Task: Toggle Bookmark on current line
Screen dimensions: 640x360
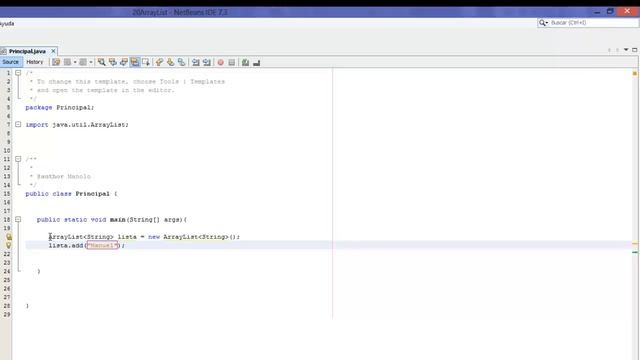Action: point(181,62)
